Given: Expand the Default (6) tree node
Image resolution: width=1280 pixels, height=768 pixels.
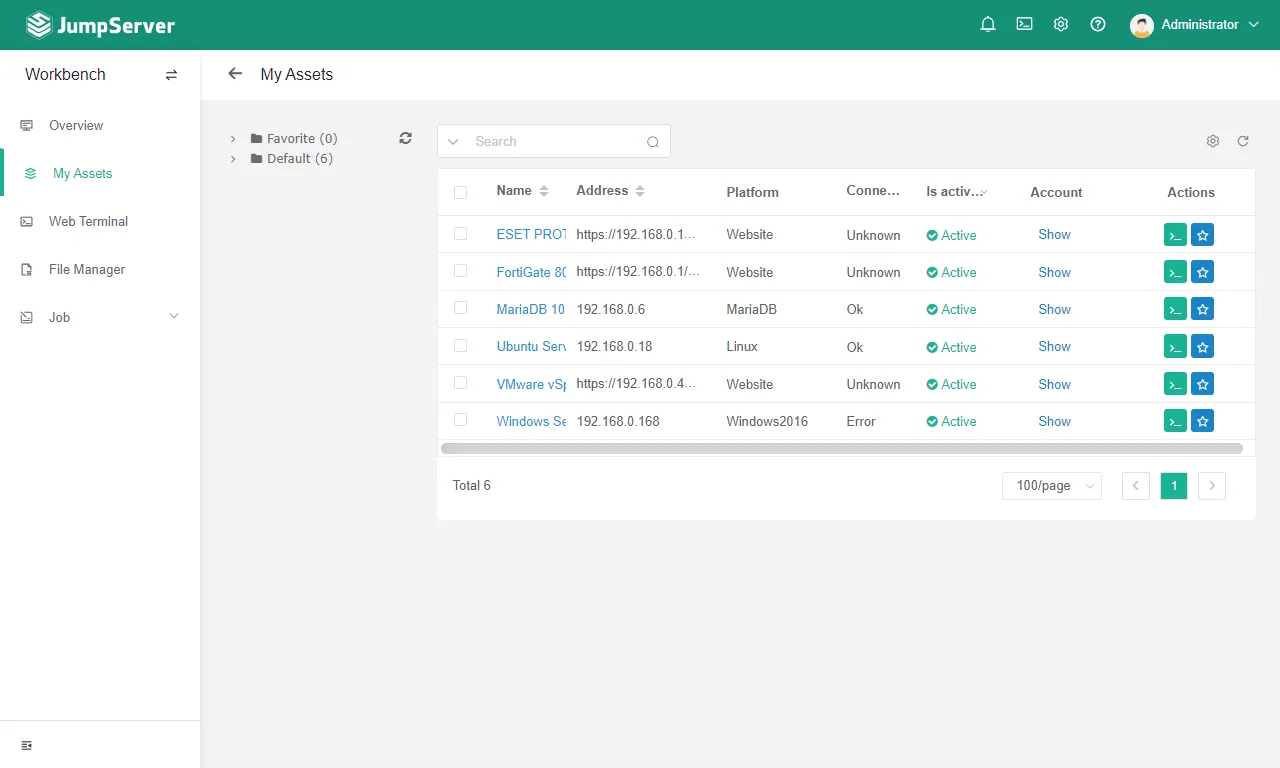Looking at the screenshot, I should pos(233,159).
